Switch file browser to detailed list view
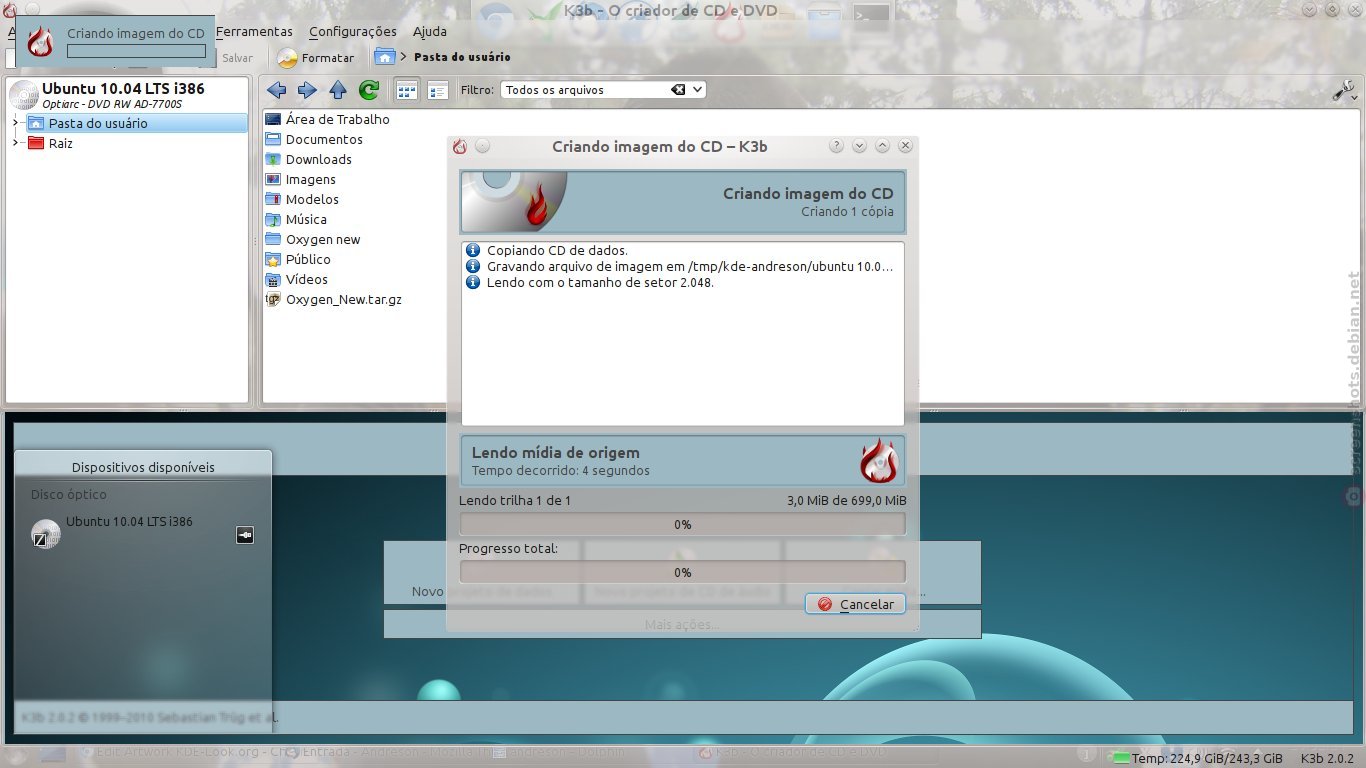Screen dimensions: 1366x768 point(437,90)
